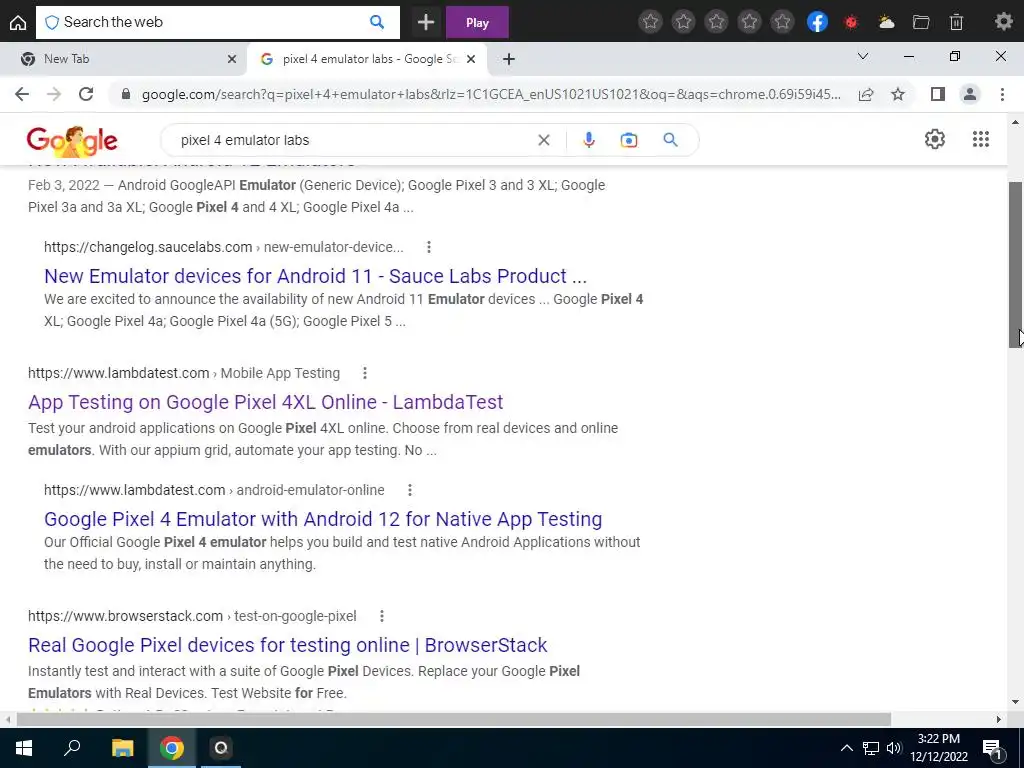
Task: Click the vertical scrollbar thumb
Action: (1015, 264)
